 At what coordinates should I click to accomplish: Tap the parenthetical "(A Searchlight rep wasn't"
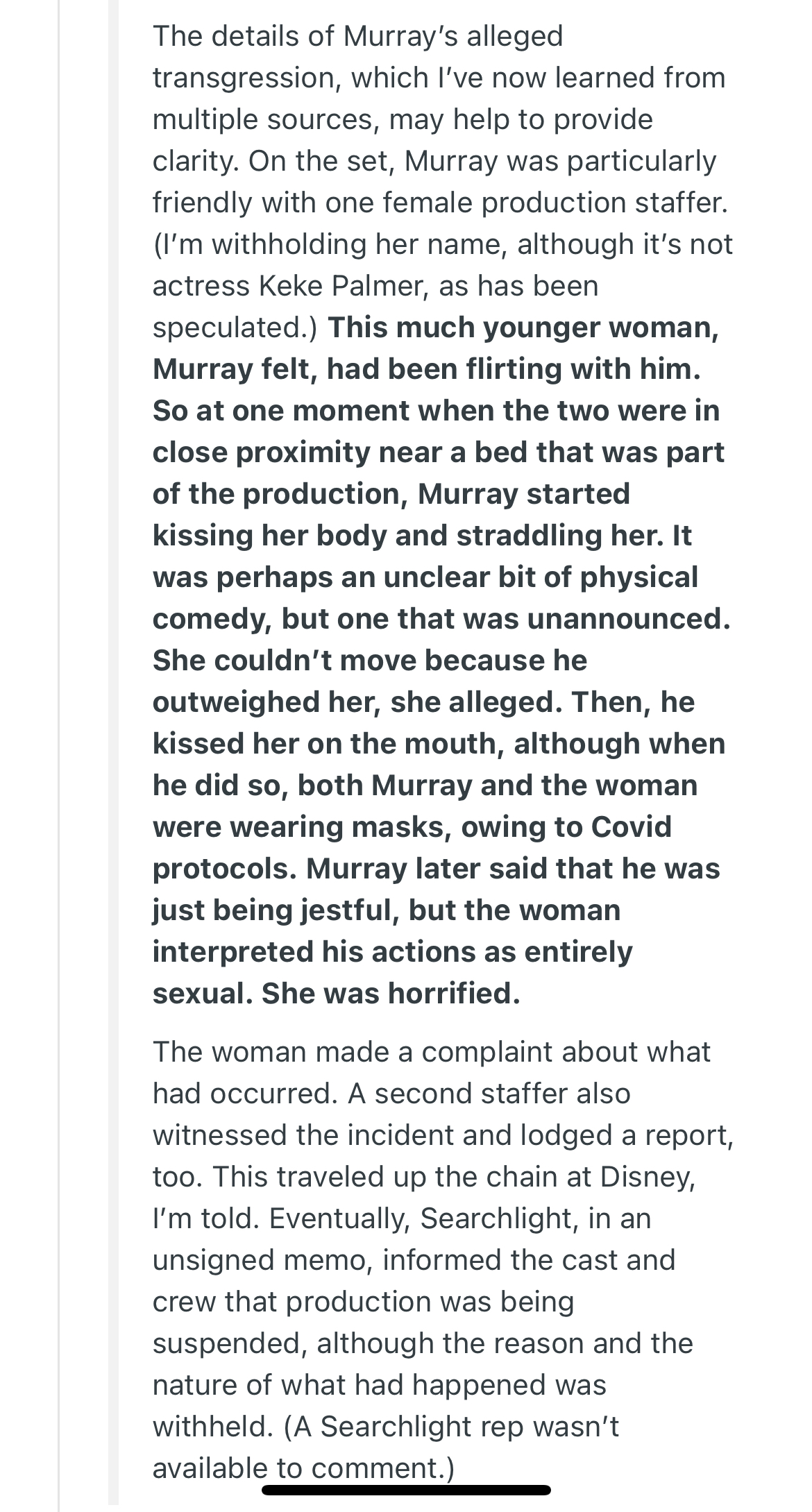point(451,1427)
